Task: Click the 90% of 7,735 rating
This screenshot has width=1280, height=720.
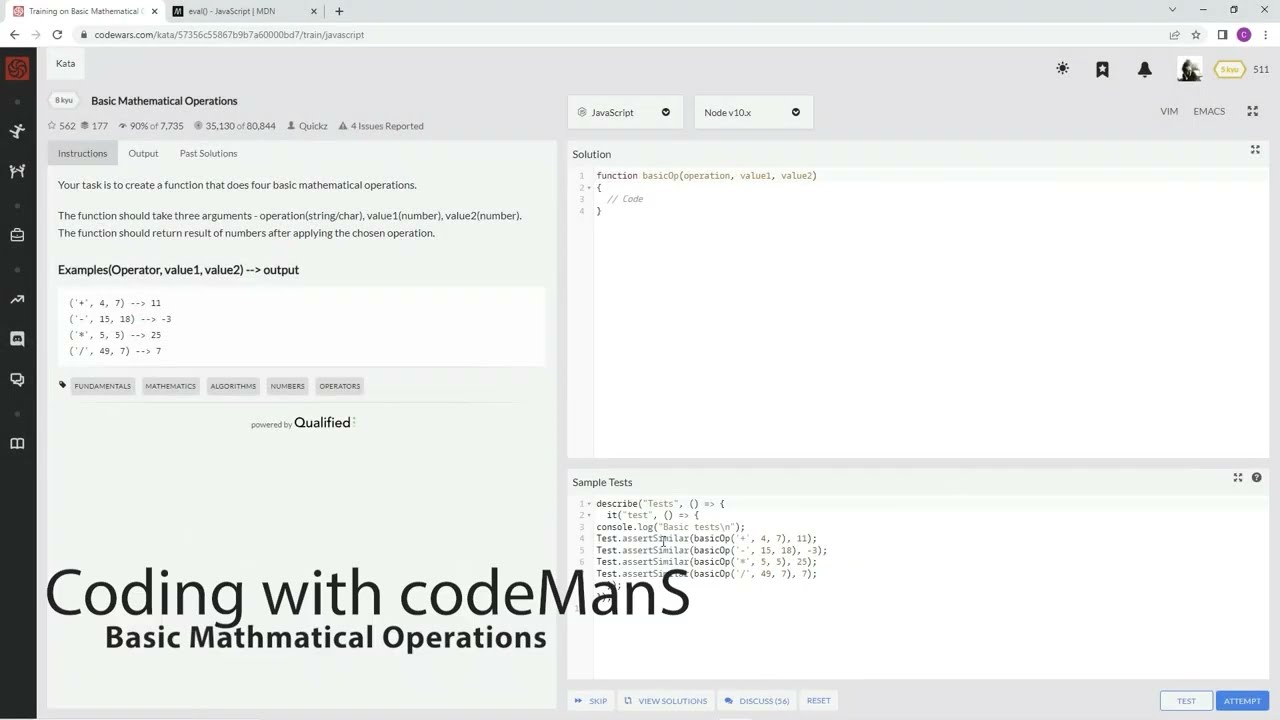Action: click(x=150, y=126)
